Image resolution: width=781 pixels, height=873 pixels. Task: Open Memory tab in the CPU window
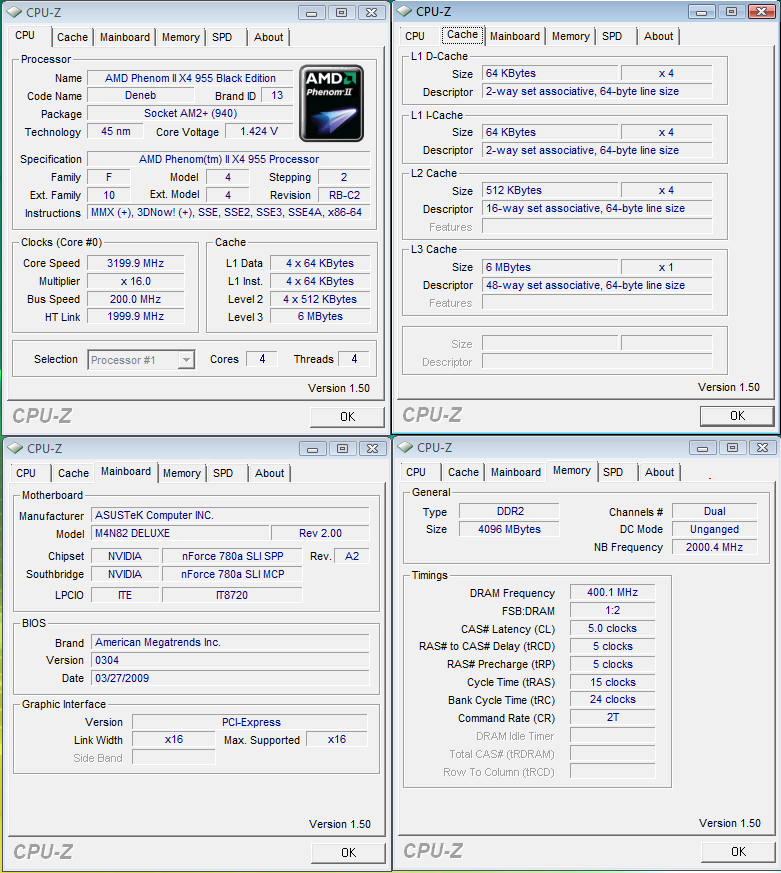click(x=180, y=37)
